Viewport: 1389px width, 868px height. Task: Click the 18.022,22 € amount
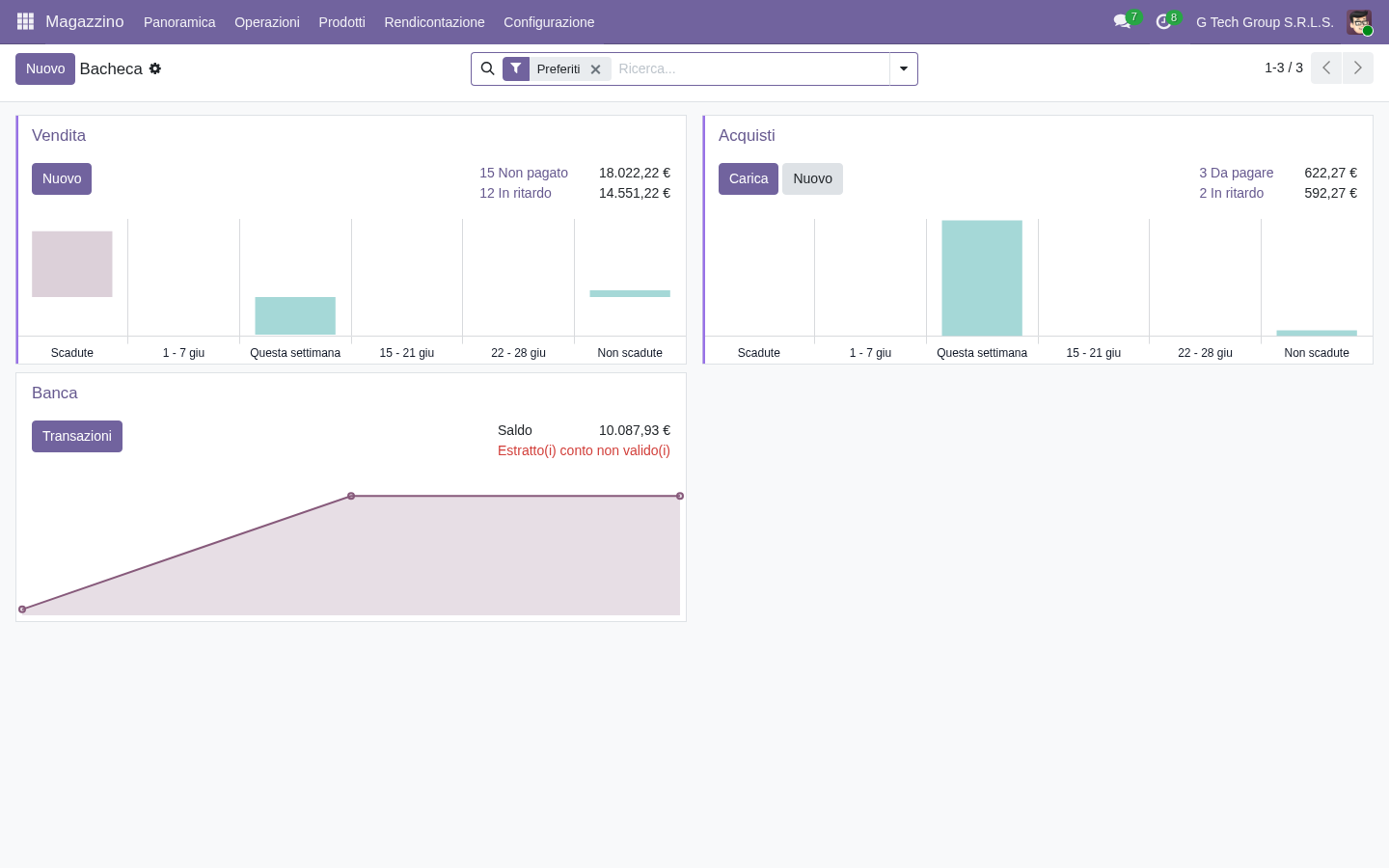635,173
